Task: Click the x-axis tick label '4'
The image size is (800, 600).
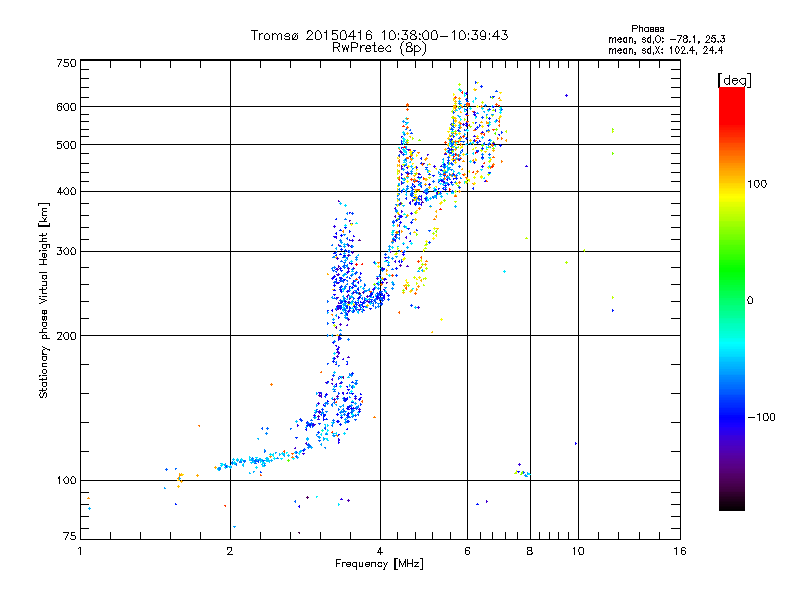Action: point(380,551)
